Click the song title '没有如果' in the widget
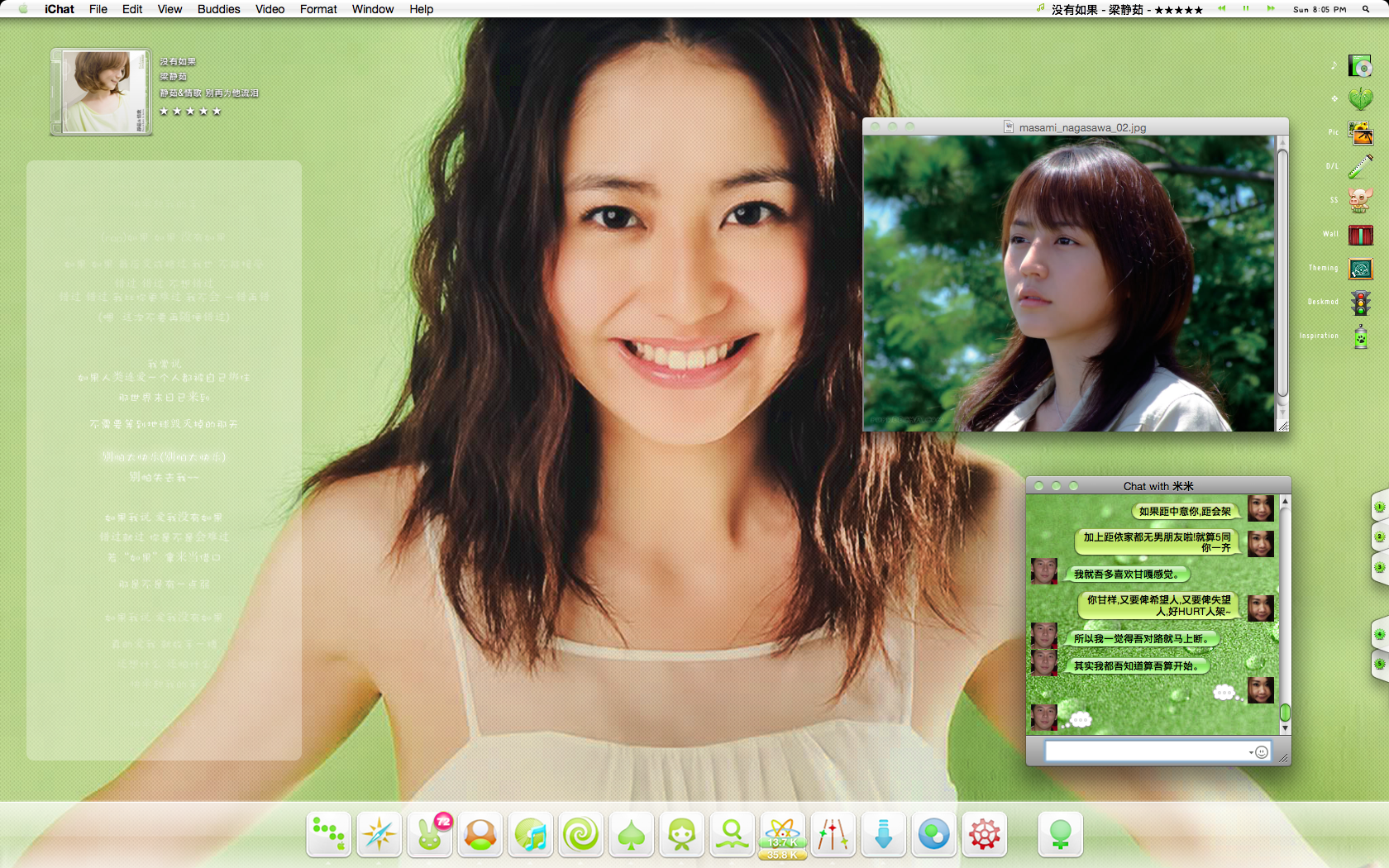Screen dimensions: 1389x868 pos(178,61)
